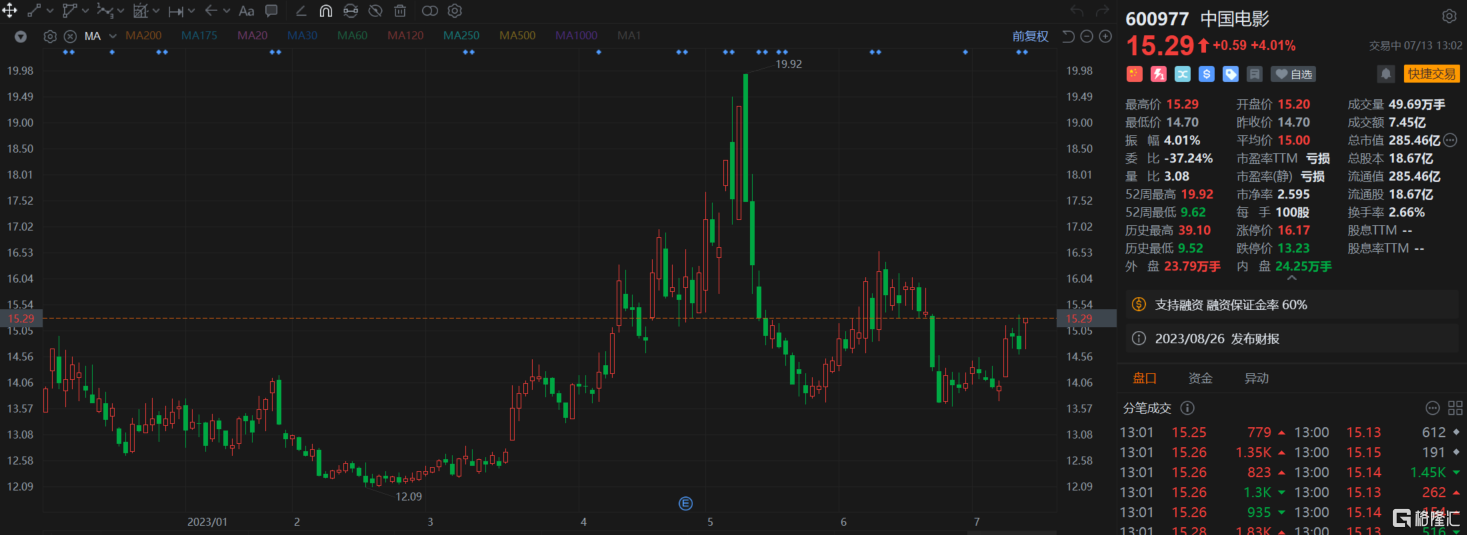Image resolution: width=1467 pixels, height=535 pixels.
Task: Click the gray notes icon
Action: [x=1255, y=74]
